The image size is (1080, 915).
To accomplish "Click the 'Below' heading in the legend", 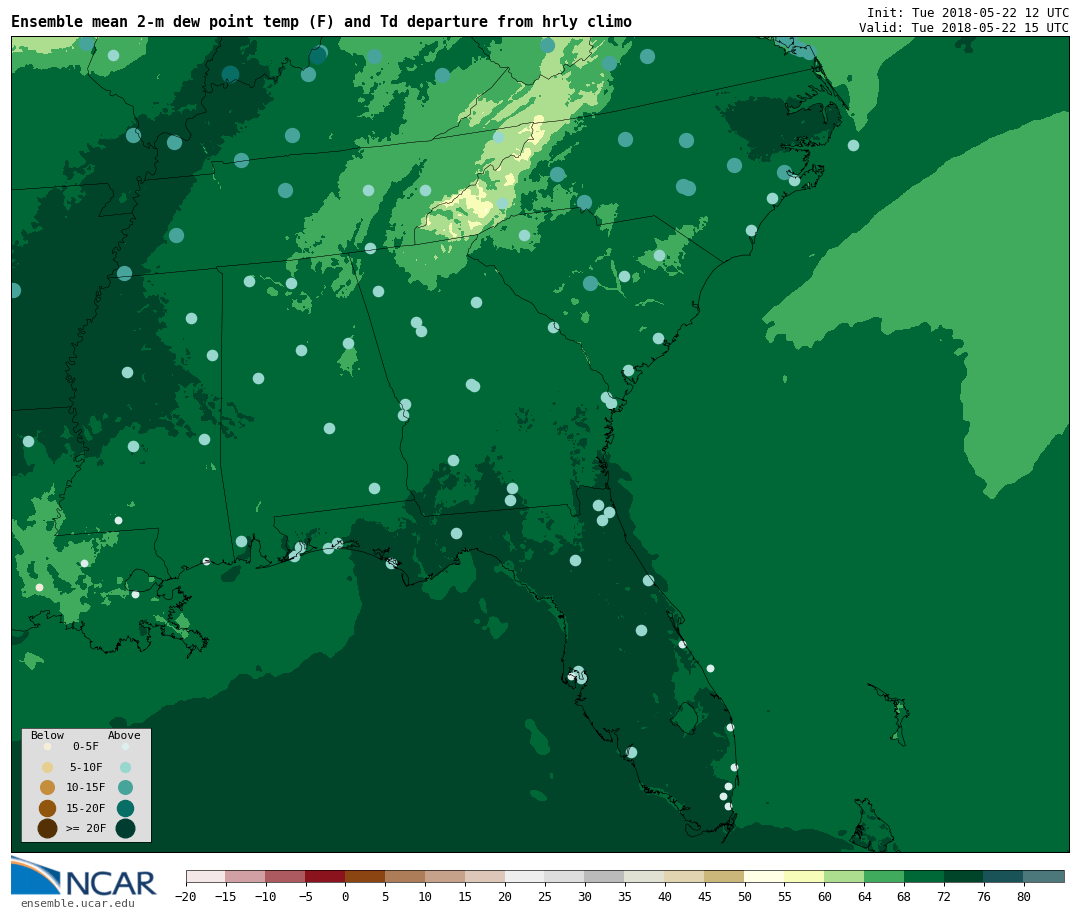I will click(48, 735).
